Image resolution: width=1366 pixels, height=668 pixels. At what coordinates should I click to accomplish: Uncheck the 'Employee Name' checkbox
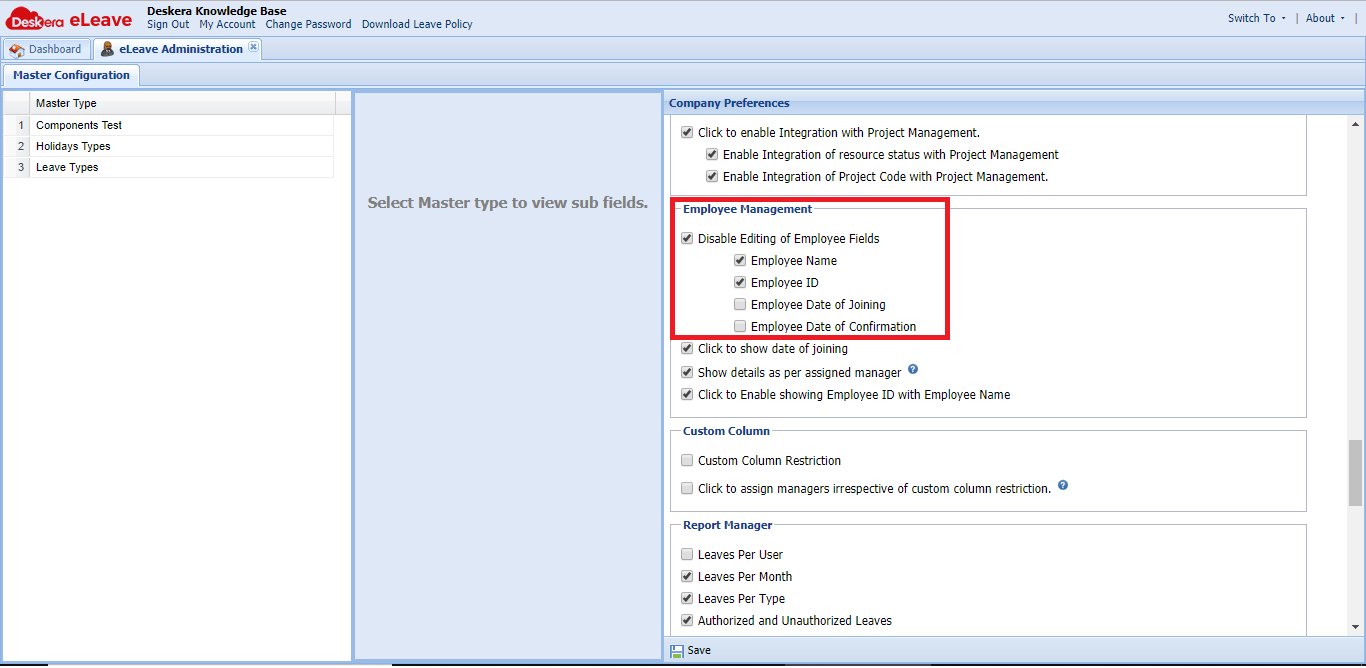[x=739, y=260]
